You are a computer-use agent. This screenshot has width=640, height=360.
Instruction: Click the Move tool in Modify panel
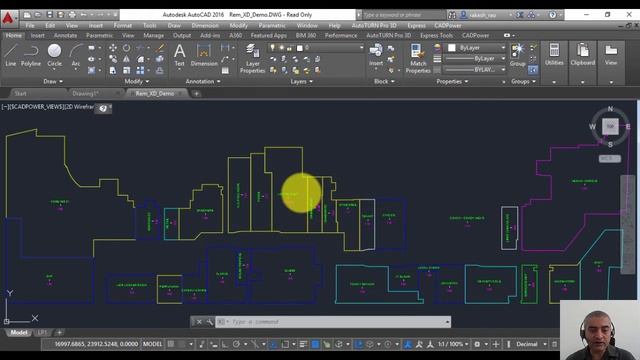click(113, 48)
